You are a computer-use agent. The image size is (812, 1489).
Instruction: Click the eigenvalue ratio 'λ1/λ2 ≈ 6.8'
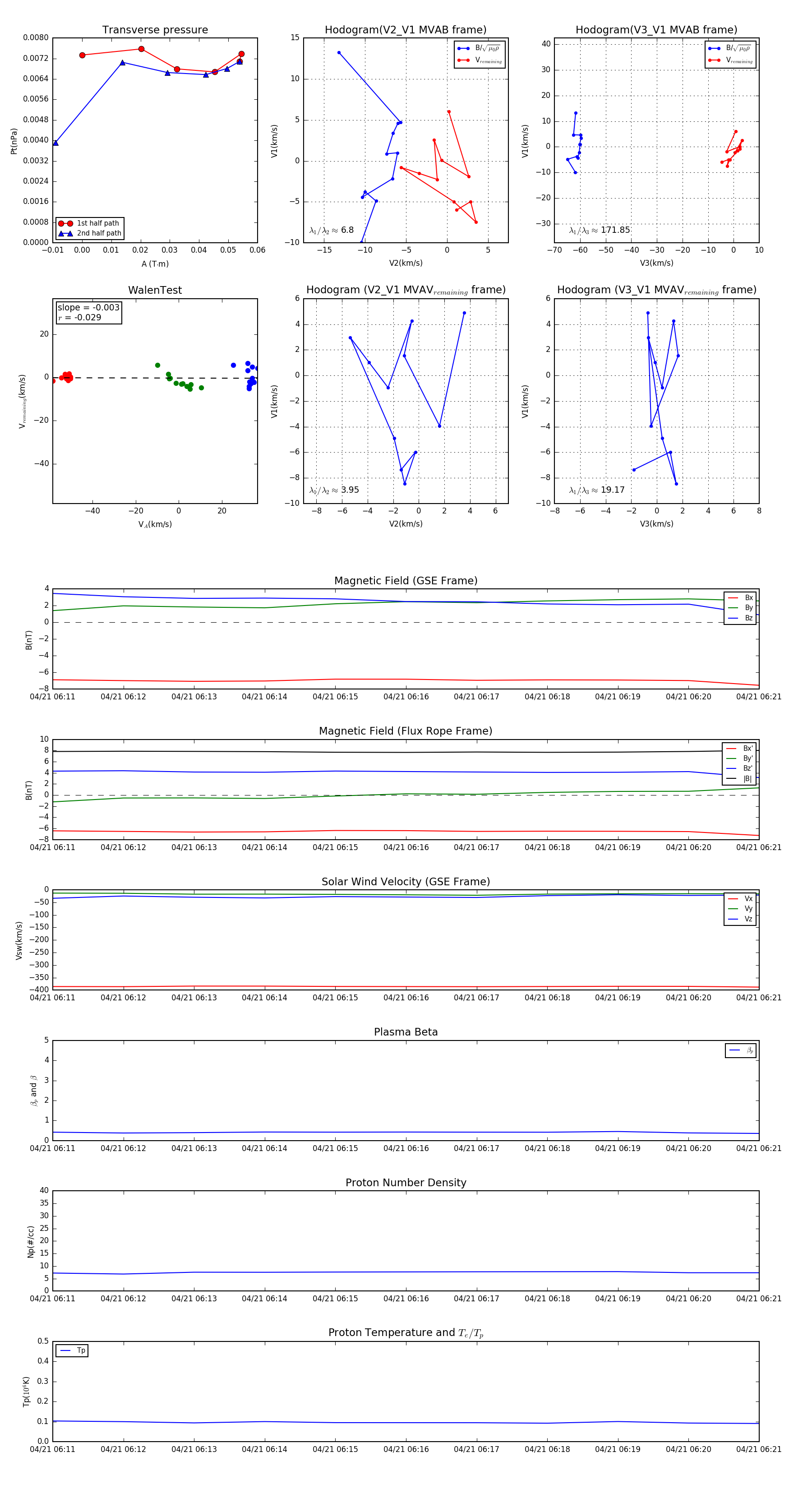pos(331,230)
